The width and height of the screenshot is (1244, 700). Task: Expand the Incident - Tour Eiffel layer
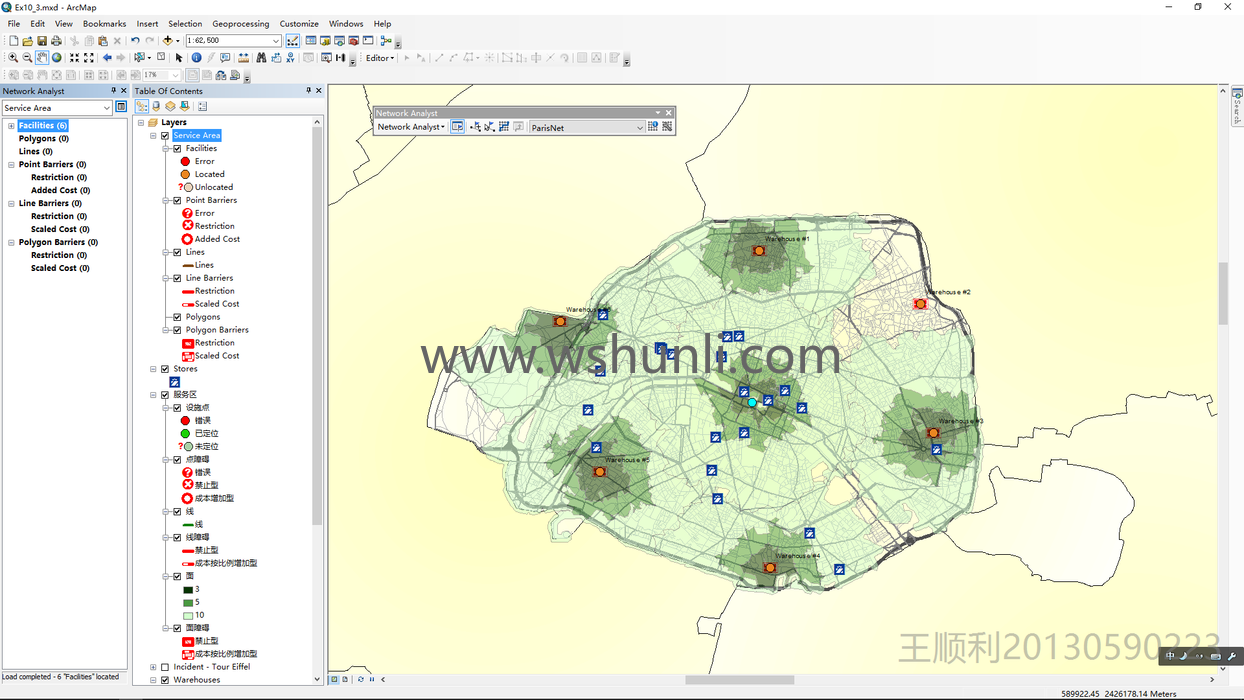point(153,667)
